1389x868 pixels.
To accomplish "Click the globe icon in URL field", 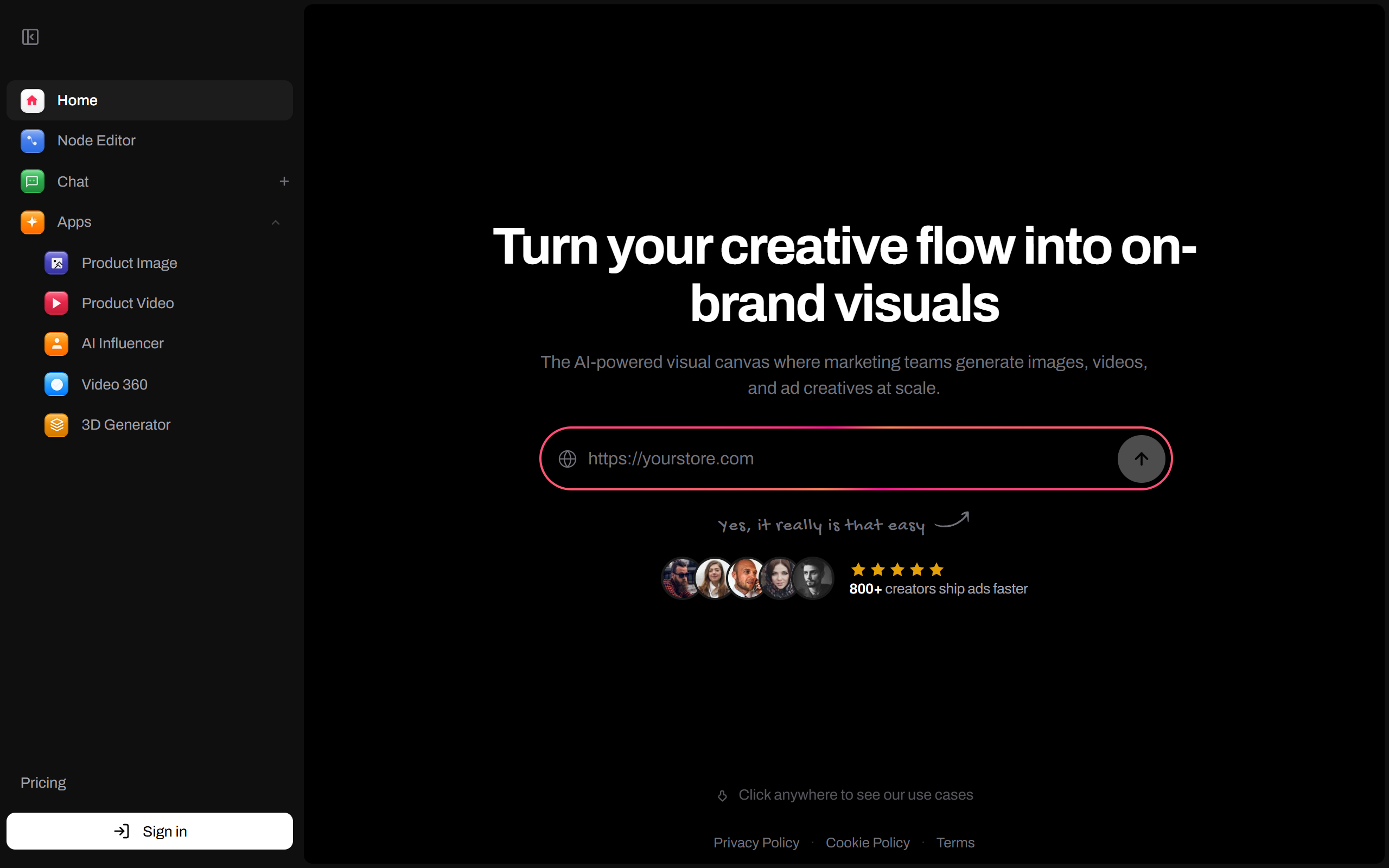I will pos(568,459).
